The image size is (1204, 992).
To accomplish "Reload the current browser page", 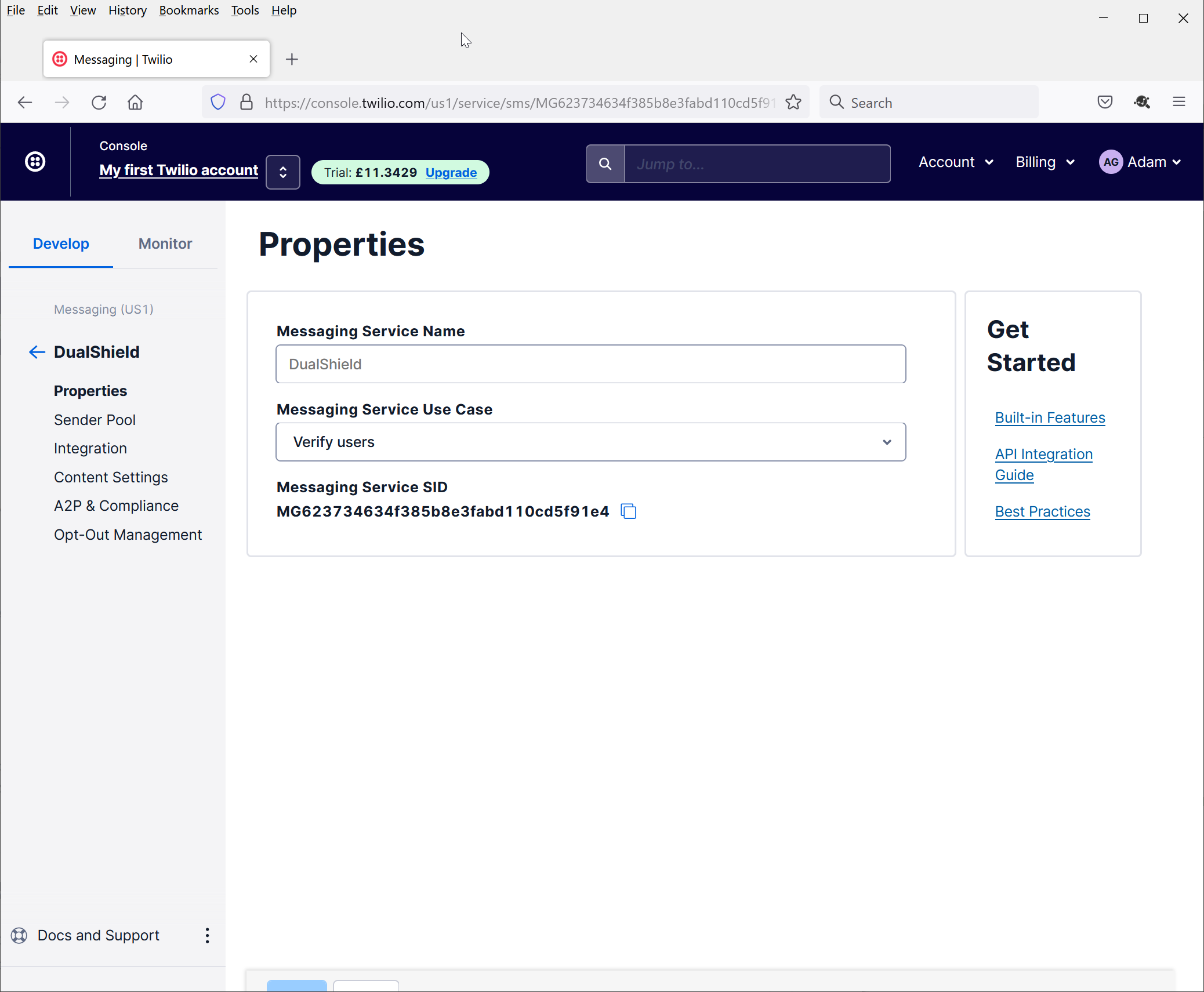I will pyautogui.click(x=99, y=103).
